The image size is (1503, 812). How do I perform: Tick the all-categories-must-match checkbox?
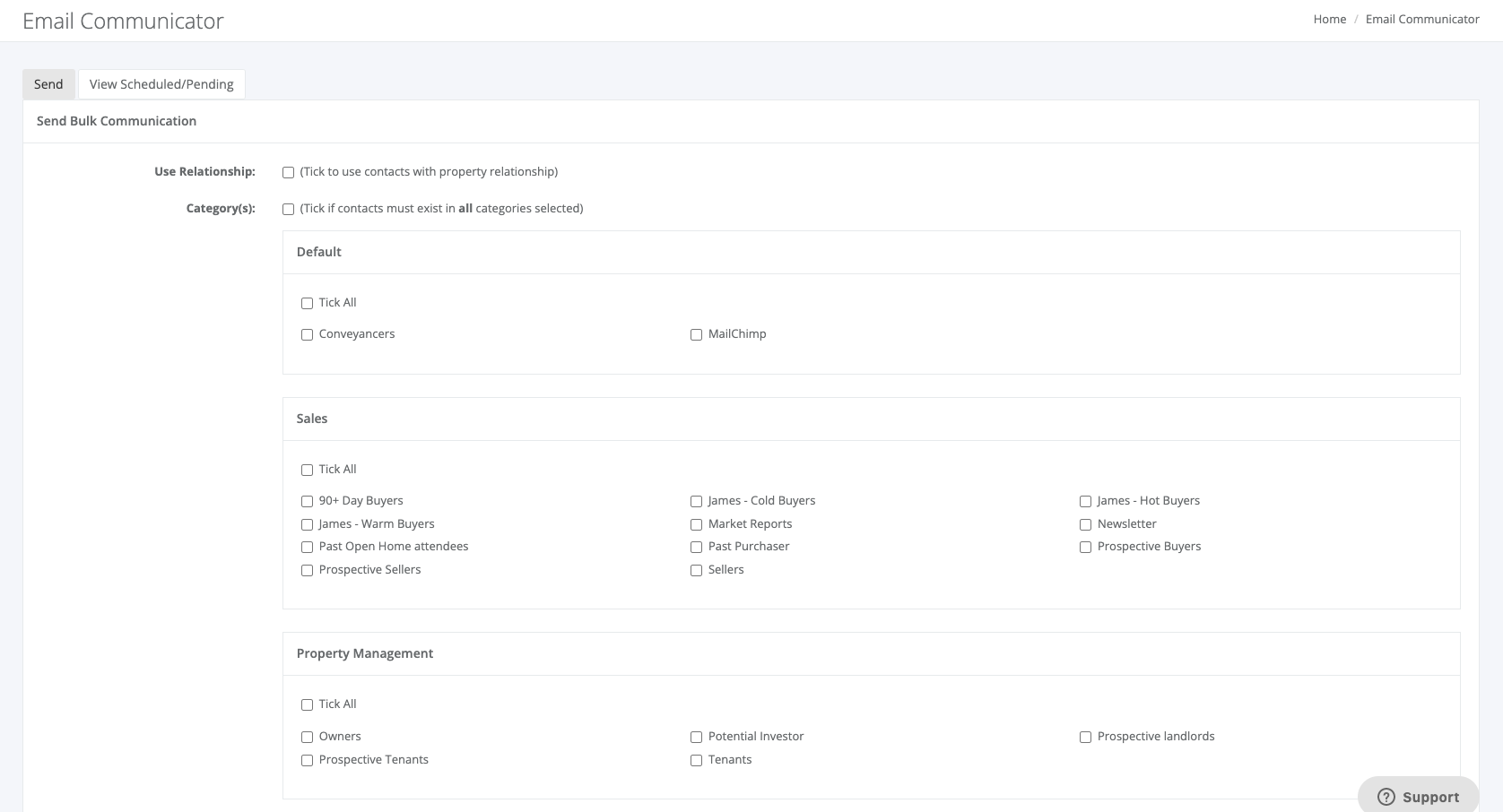(288, 209)
